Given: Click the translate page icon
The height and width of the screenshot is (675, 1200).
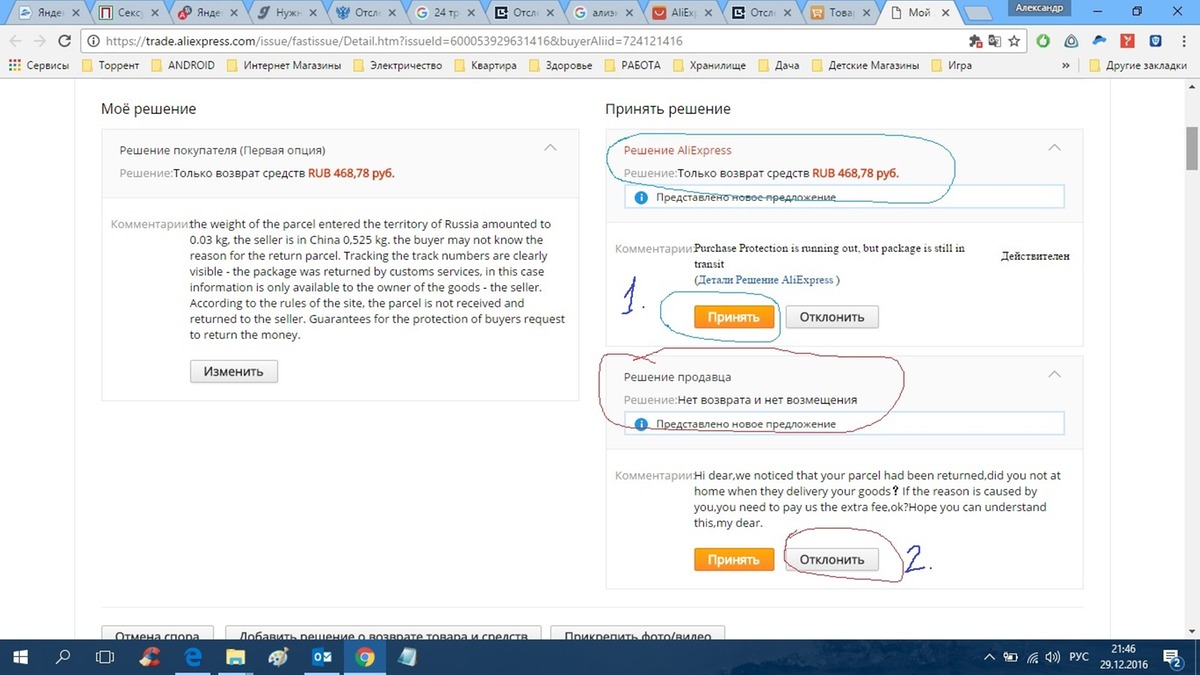Looking at the screenshot, I should point(995,41).
